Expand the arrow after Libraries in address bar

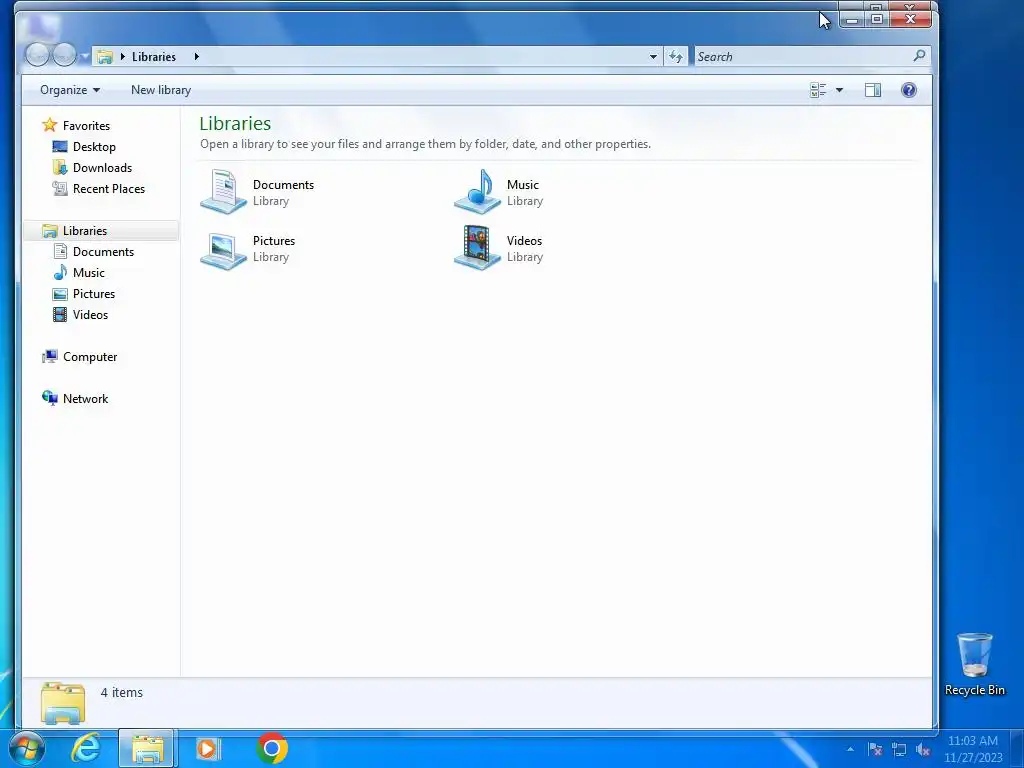(196, 57)
